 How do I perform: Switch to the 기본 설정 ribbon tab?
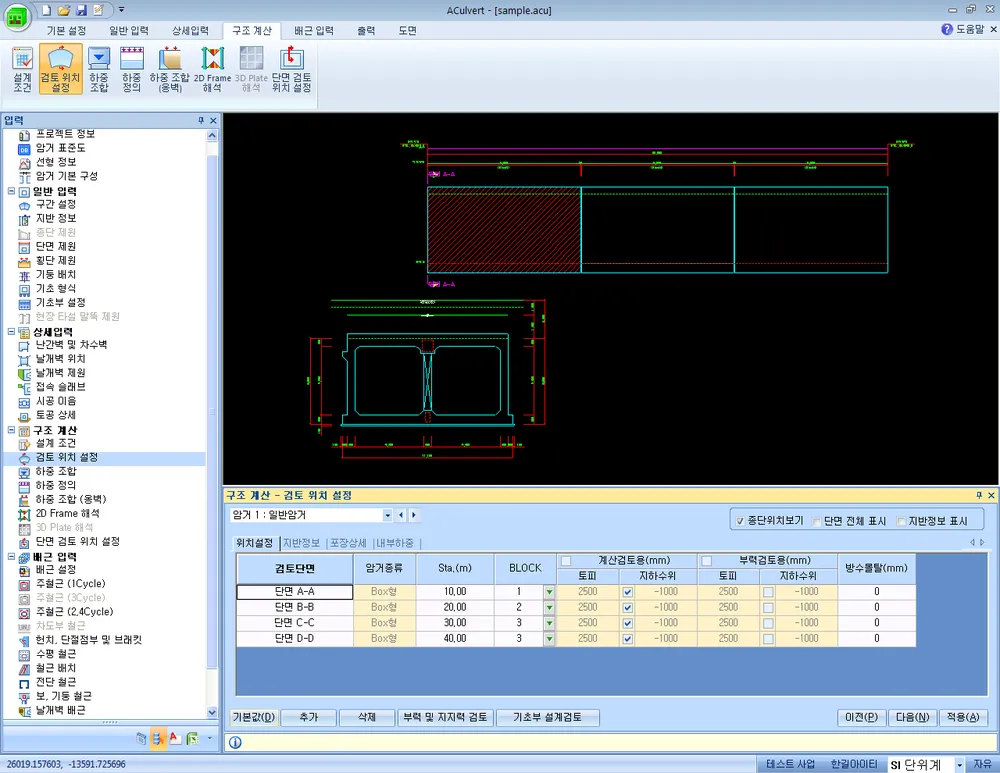pyautogui.click(x=66, y=31)
